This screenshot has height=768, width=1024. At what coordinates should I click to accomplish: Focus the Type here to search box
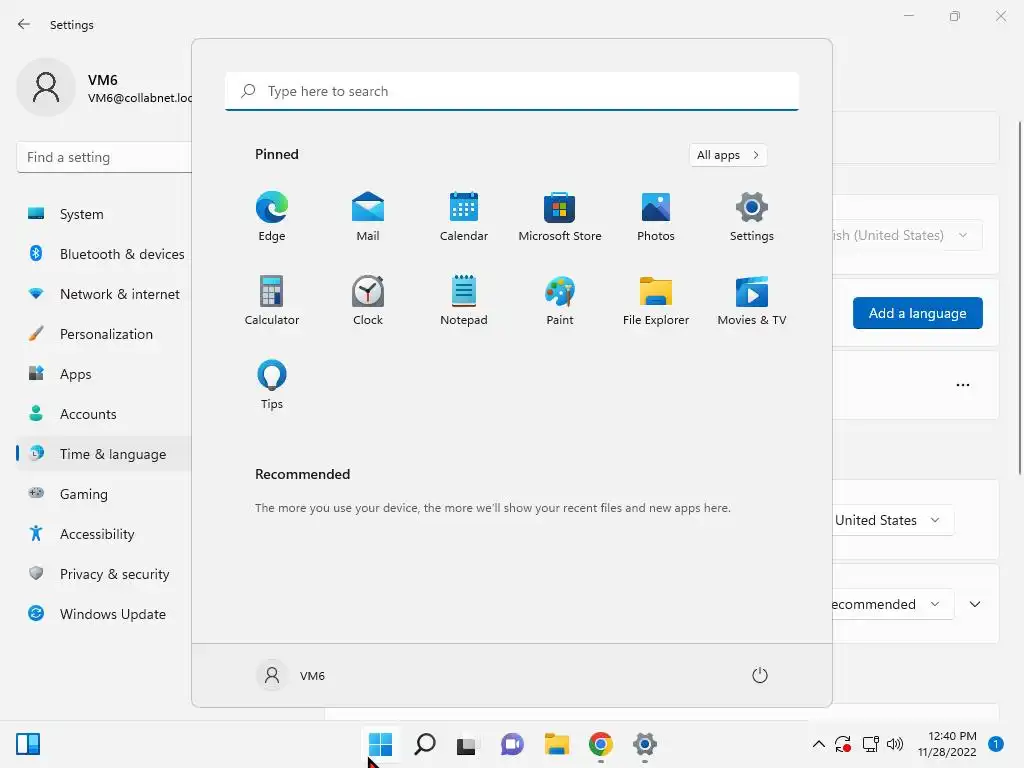click(x=512, y=91)
